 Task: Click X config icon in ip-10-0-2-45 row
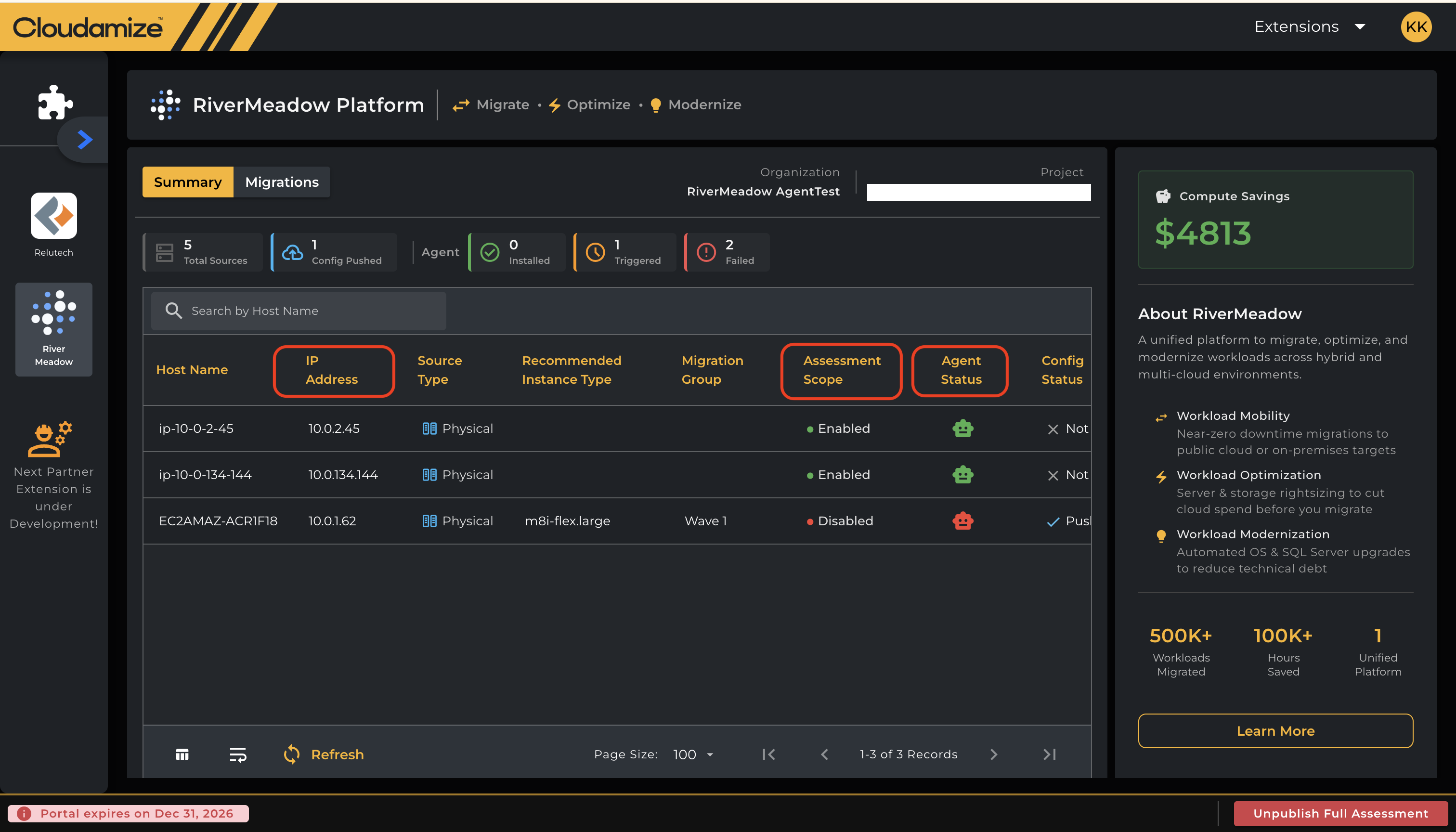click(x=1053, y=429)
